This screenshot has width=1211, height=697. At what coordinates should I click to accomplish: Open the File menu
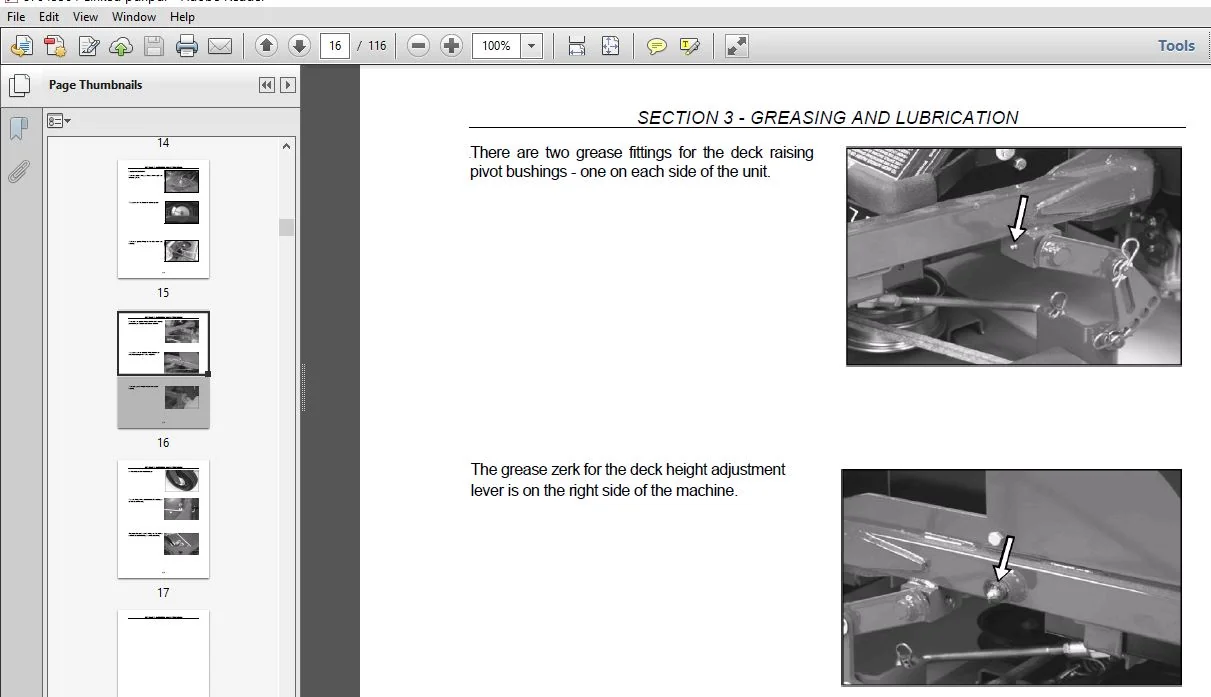16,17
